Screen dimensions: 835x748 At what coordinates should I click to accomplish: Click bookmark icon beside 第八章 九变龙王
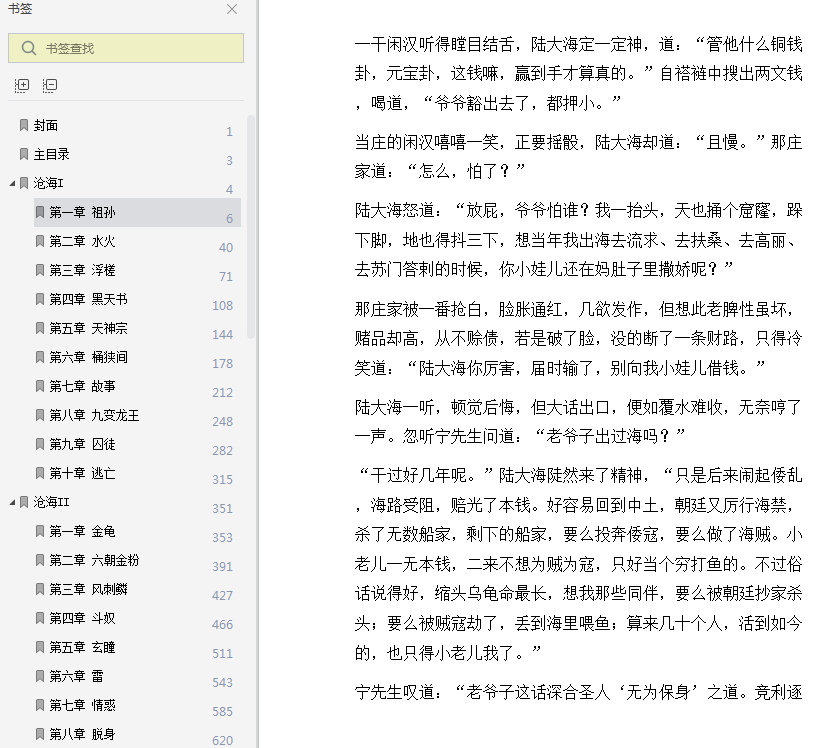(40, 415)
